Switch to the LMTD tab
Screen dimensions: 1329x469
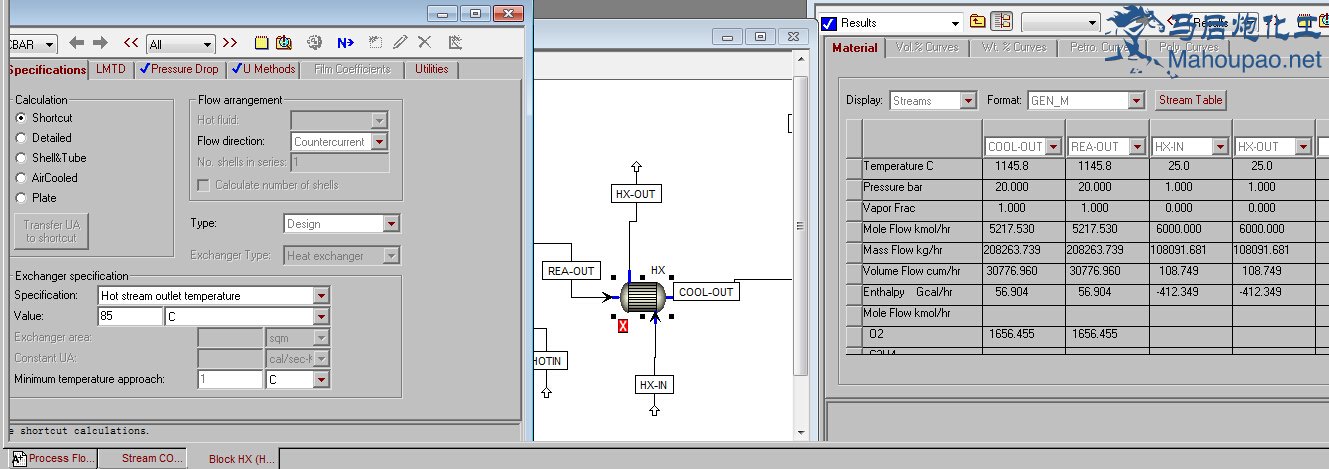(x=111, y=69)
